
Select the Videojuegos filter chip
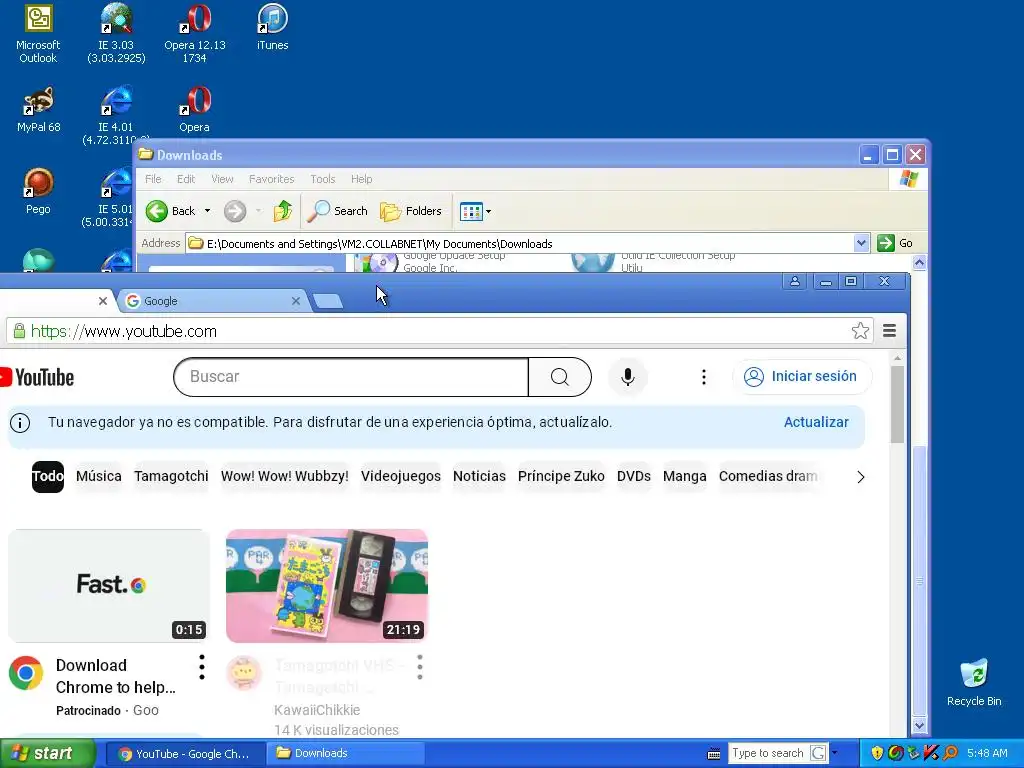coord(401,476)
